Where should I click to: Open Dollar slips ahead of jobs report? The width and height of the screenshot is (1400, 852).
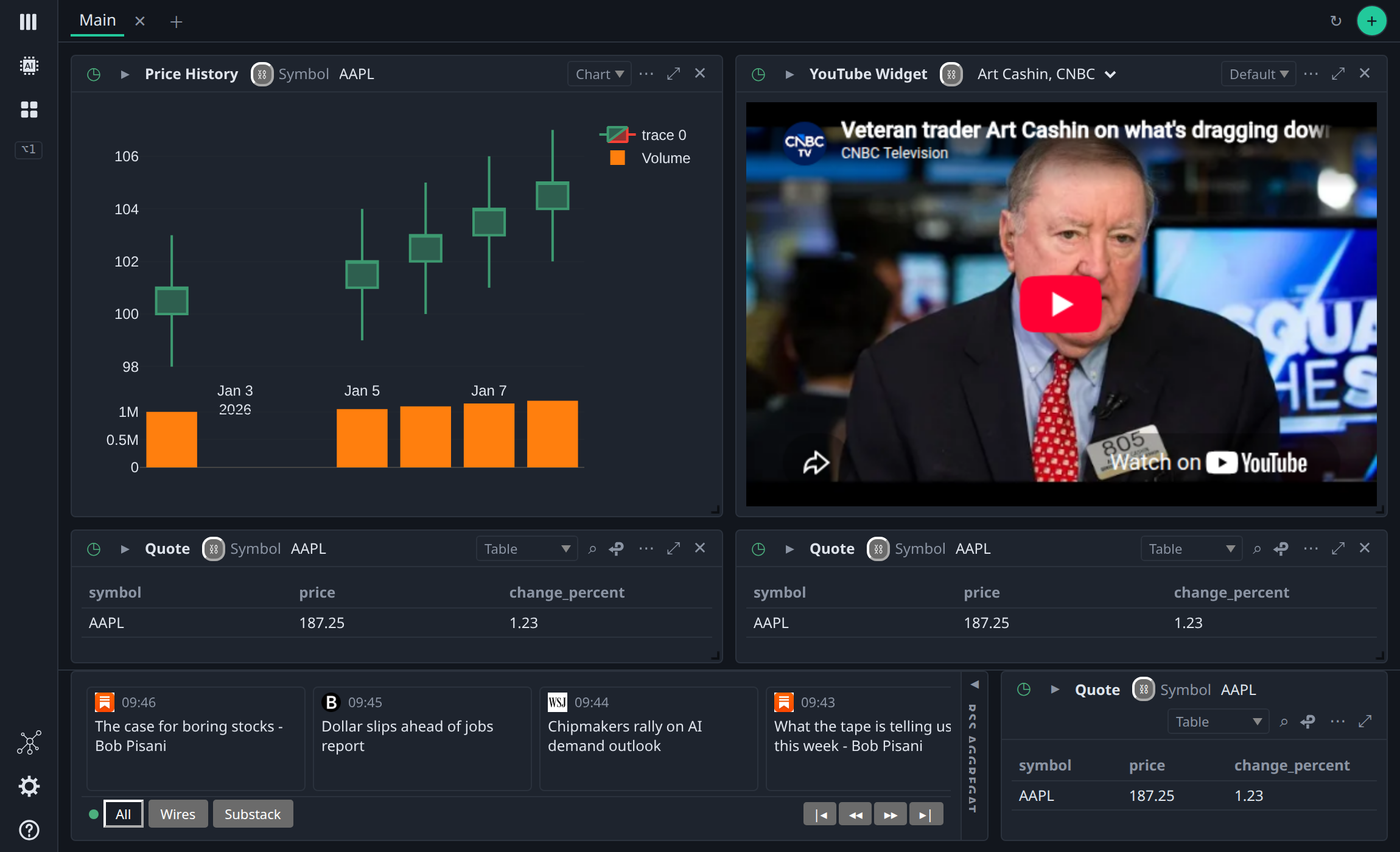422,738
